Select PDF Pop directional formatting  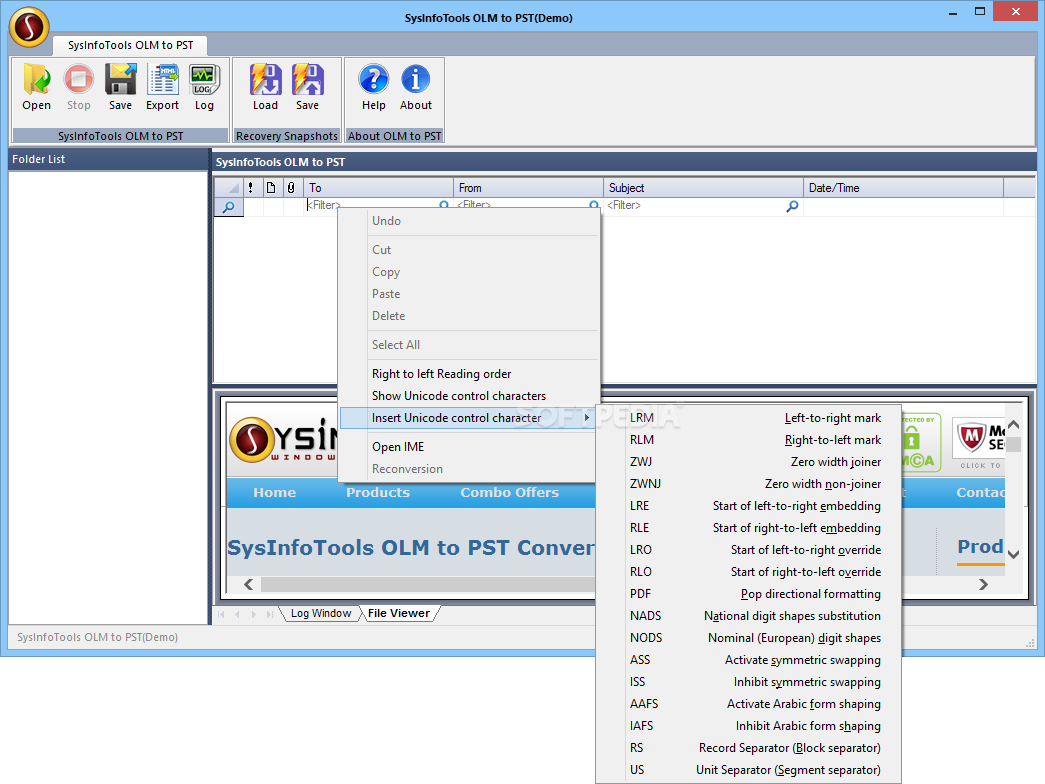point(748,594)
